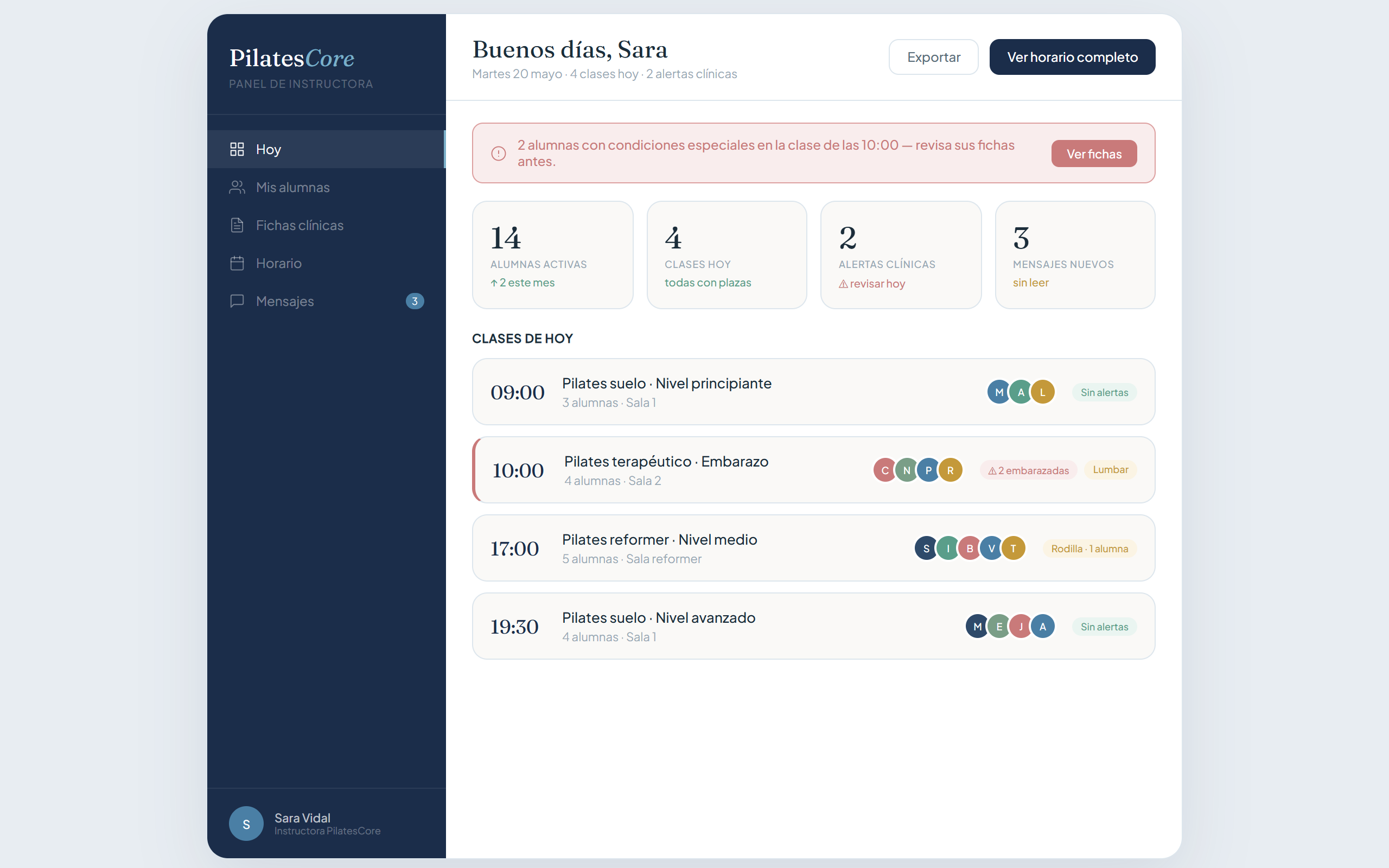1389x868 pixels.
Task: Click avatar S in the 17:00 class
Action: tap(926, 548)
